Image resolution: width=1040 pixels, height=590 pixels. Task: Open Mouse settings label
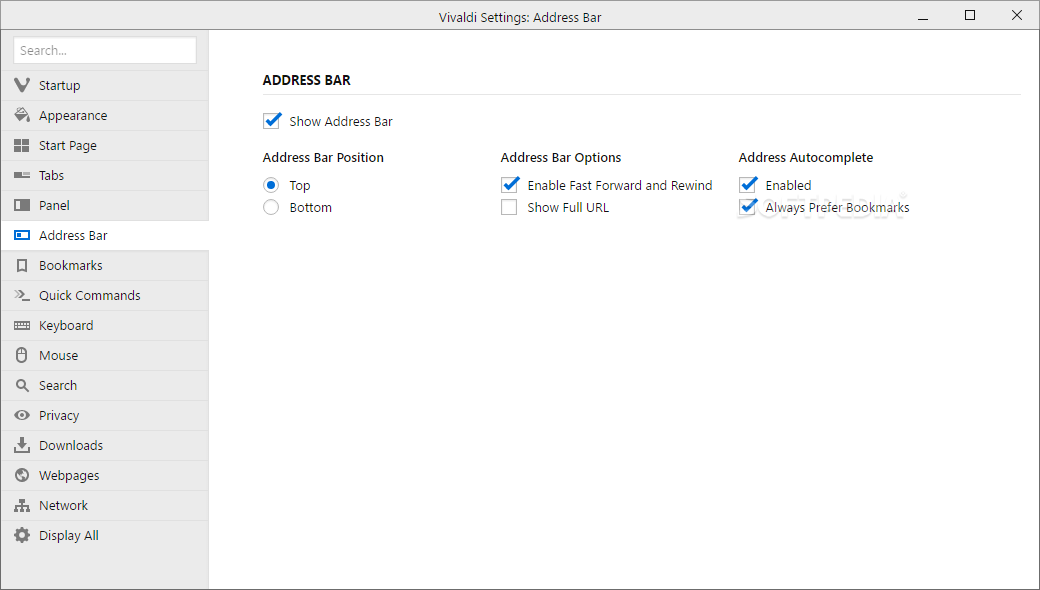58,355
